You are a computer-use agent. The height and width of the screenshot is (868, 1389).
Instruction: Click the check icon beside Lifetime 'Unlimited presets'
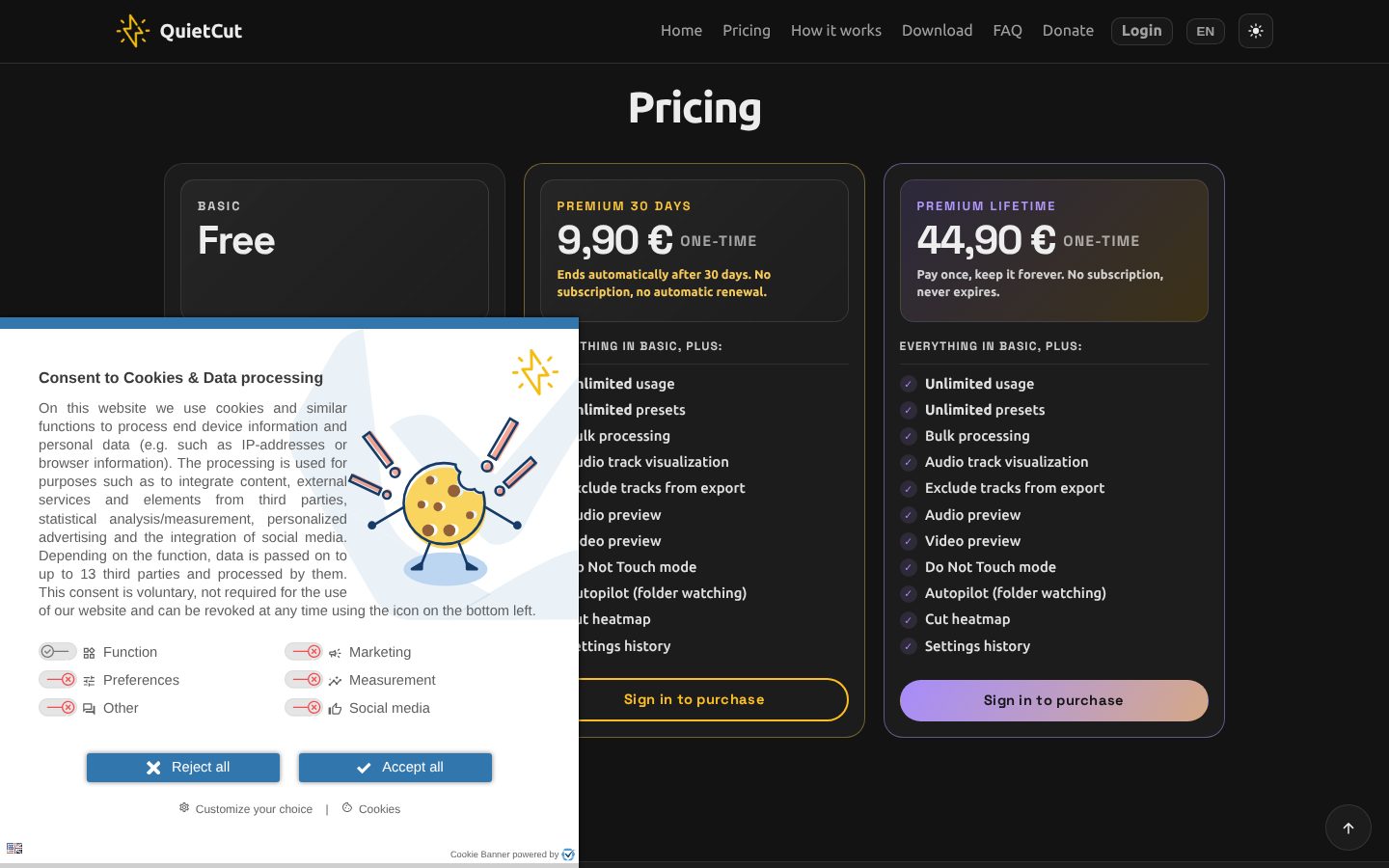[908, 410]
